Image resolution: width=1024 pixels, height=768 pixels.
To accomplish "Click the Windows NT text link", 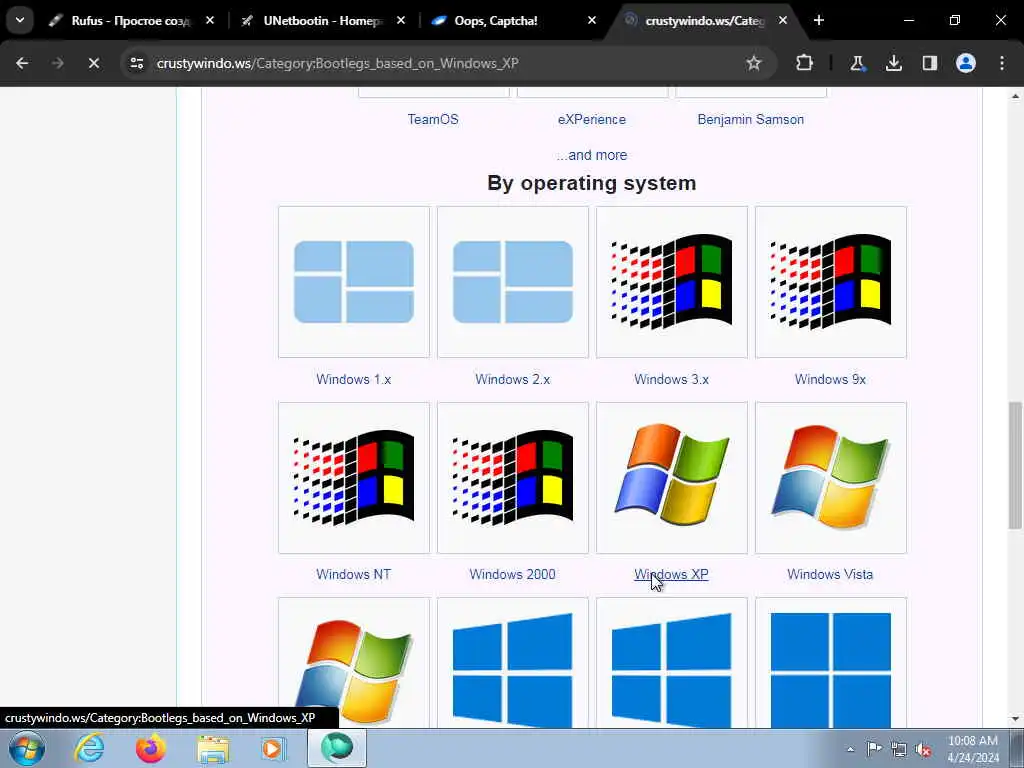I will 353,575.
